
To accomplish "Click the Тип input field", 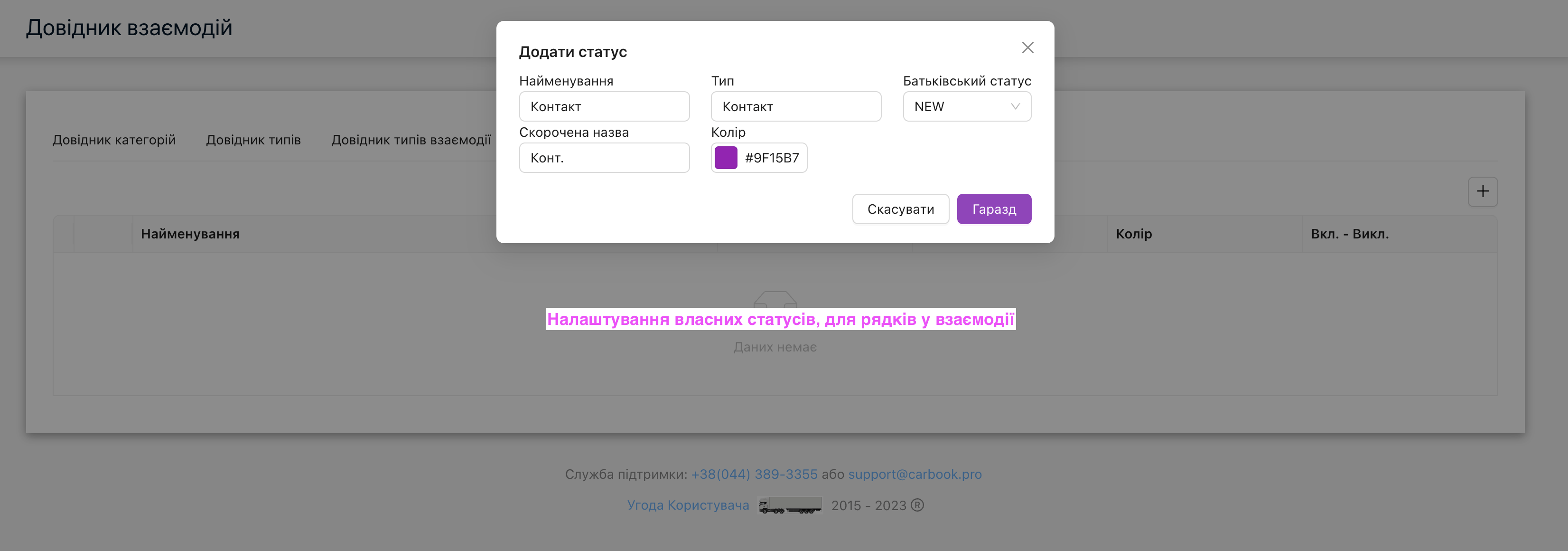I will 795,107.
